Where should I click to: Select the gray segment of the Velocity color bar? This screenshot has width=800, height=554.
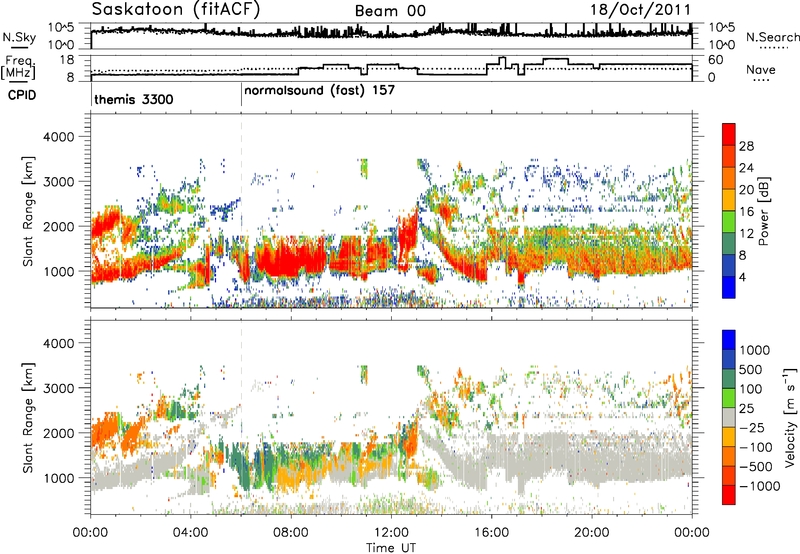pos(729,417)
